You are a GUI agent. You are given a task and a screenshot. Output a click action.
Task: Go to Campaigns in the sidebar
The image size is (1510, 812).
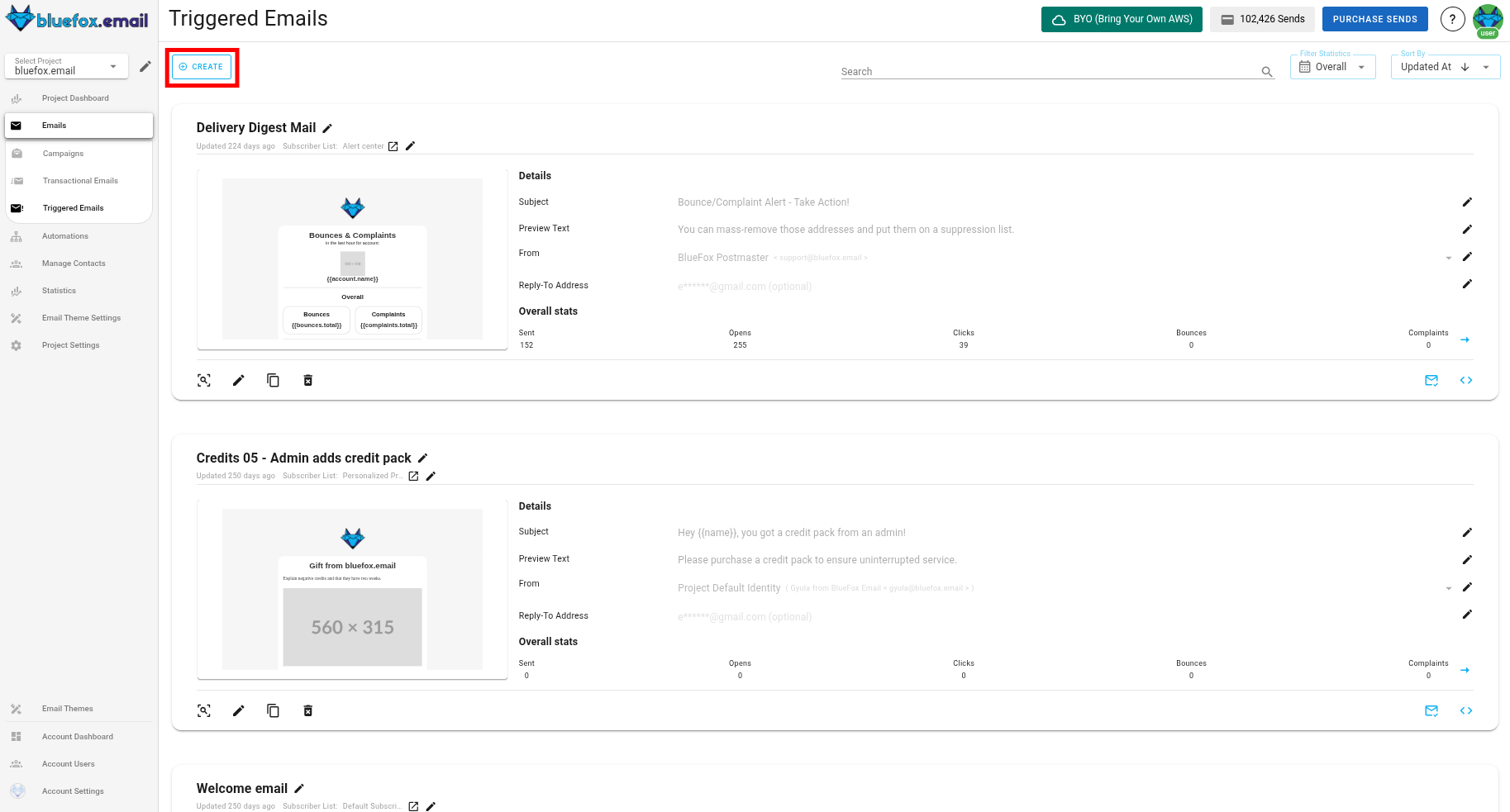point(63,153)
